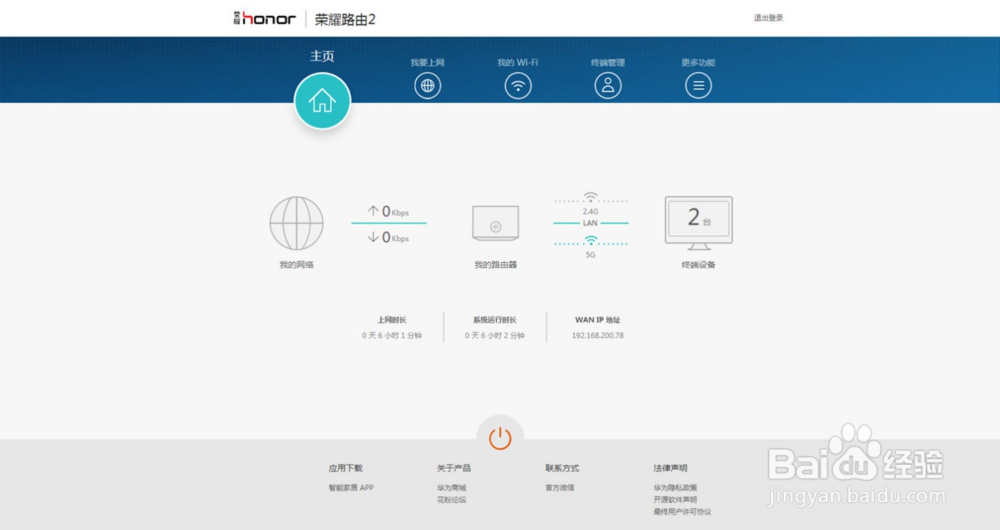This screenshot has width=1000, height=530.
Task: Click the 终端设备 monitor icon
Action: pos(698,223)
